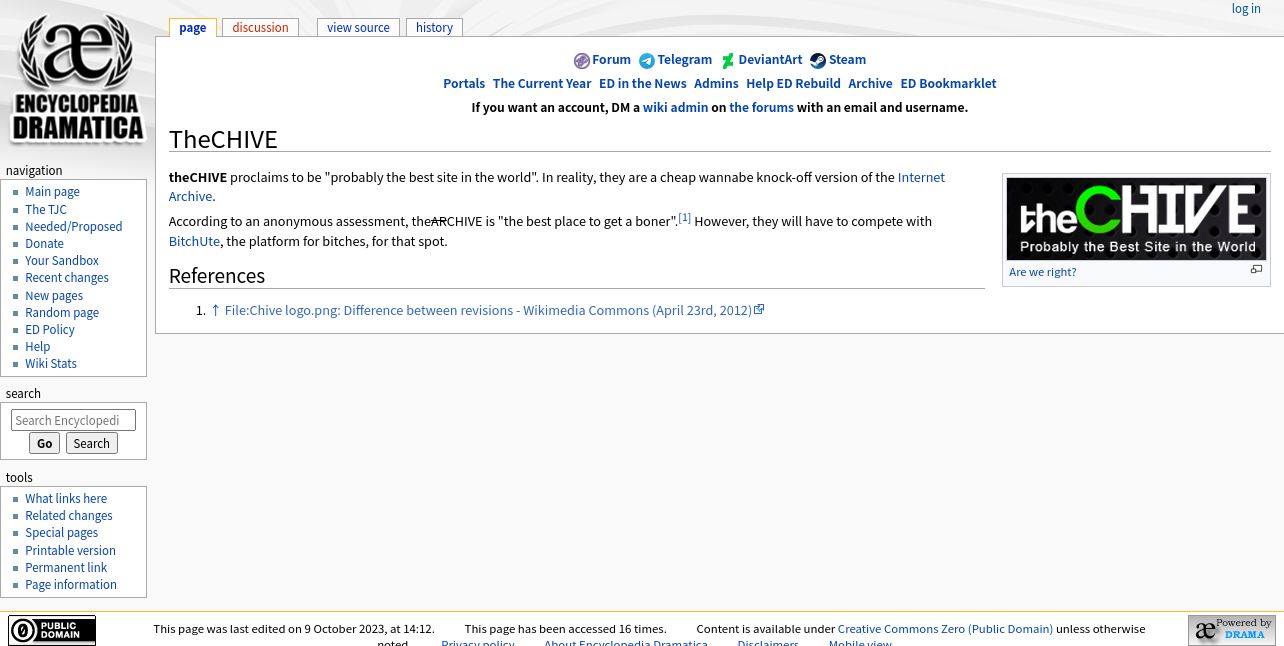Click the Search button
The image size is (1284, 646).
click(x=91, y=444)
